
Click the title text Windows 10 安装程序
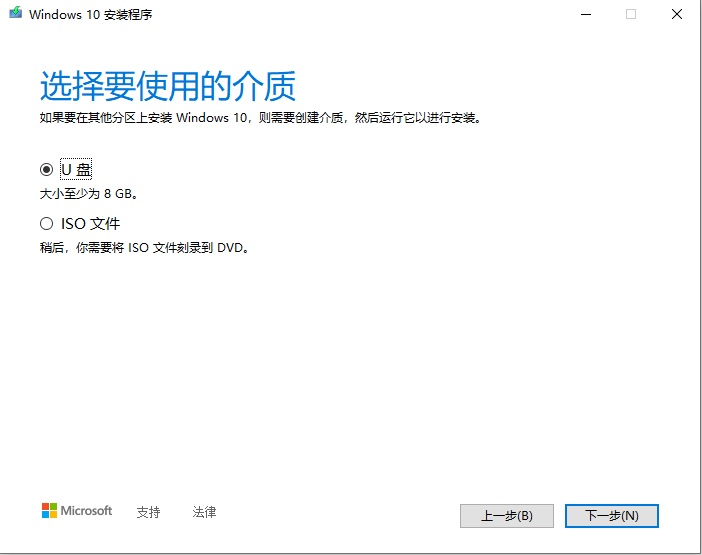tap(91, 14)
